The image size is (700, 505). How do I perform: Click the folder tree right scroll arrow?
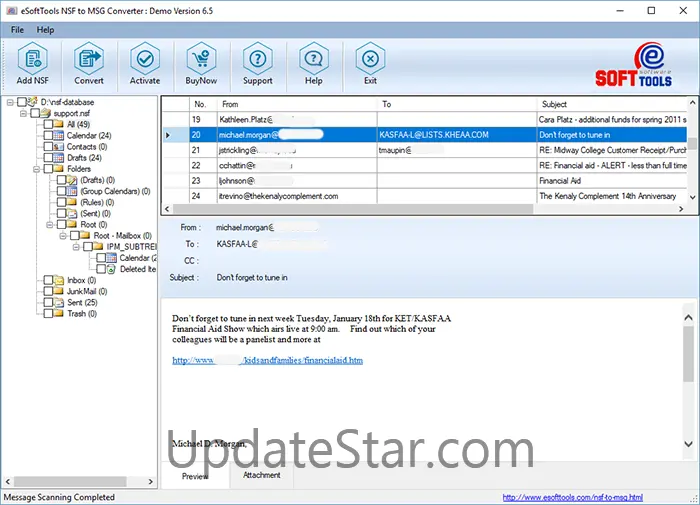click(150, 481)
